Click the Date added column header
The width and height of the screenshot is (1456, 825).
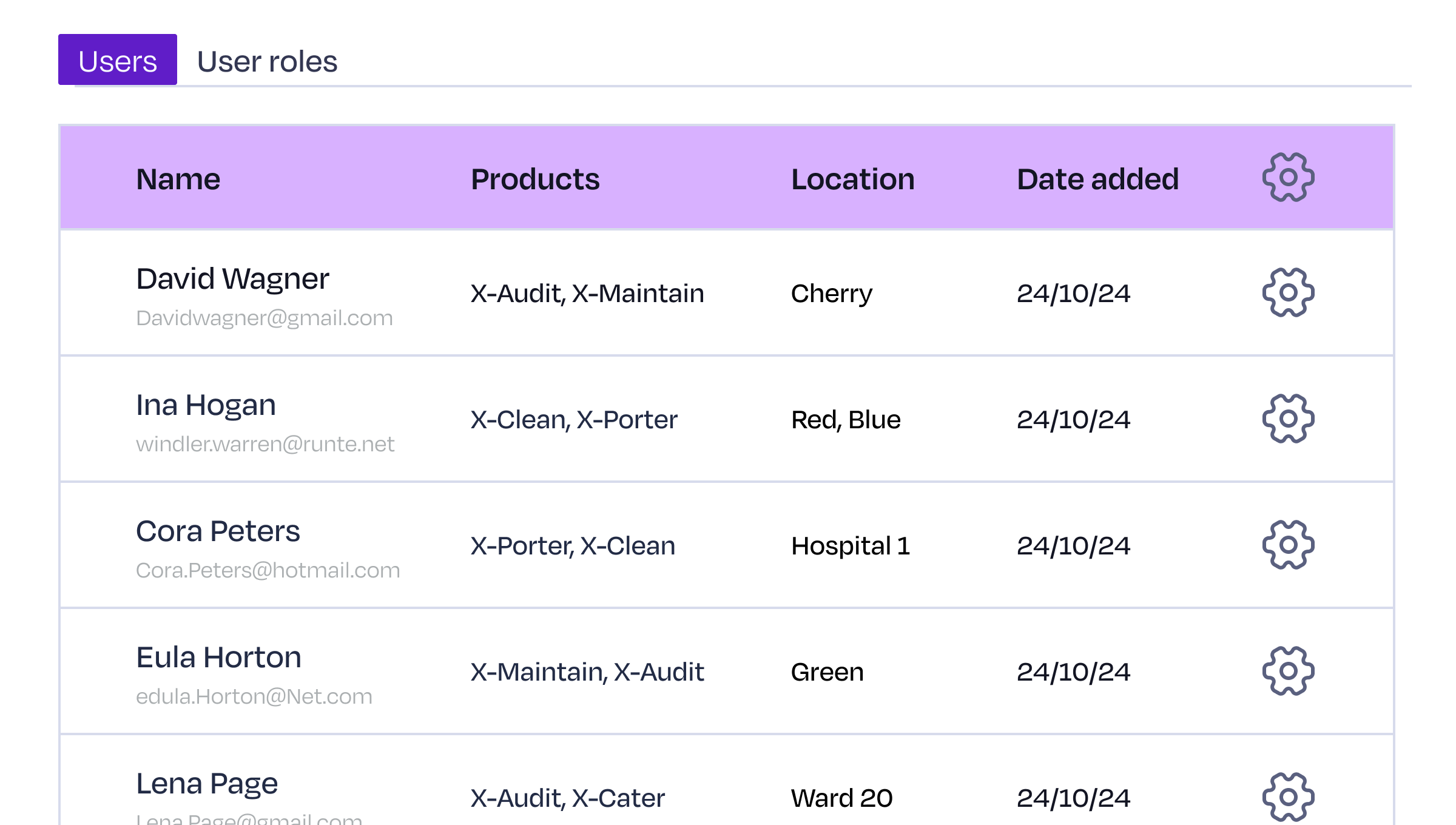[1097, 180]
